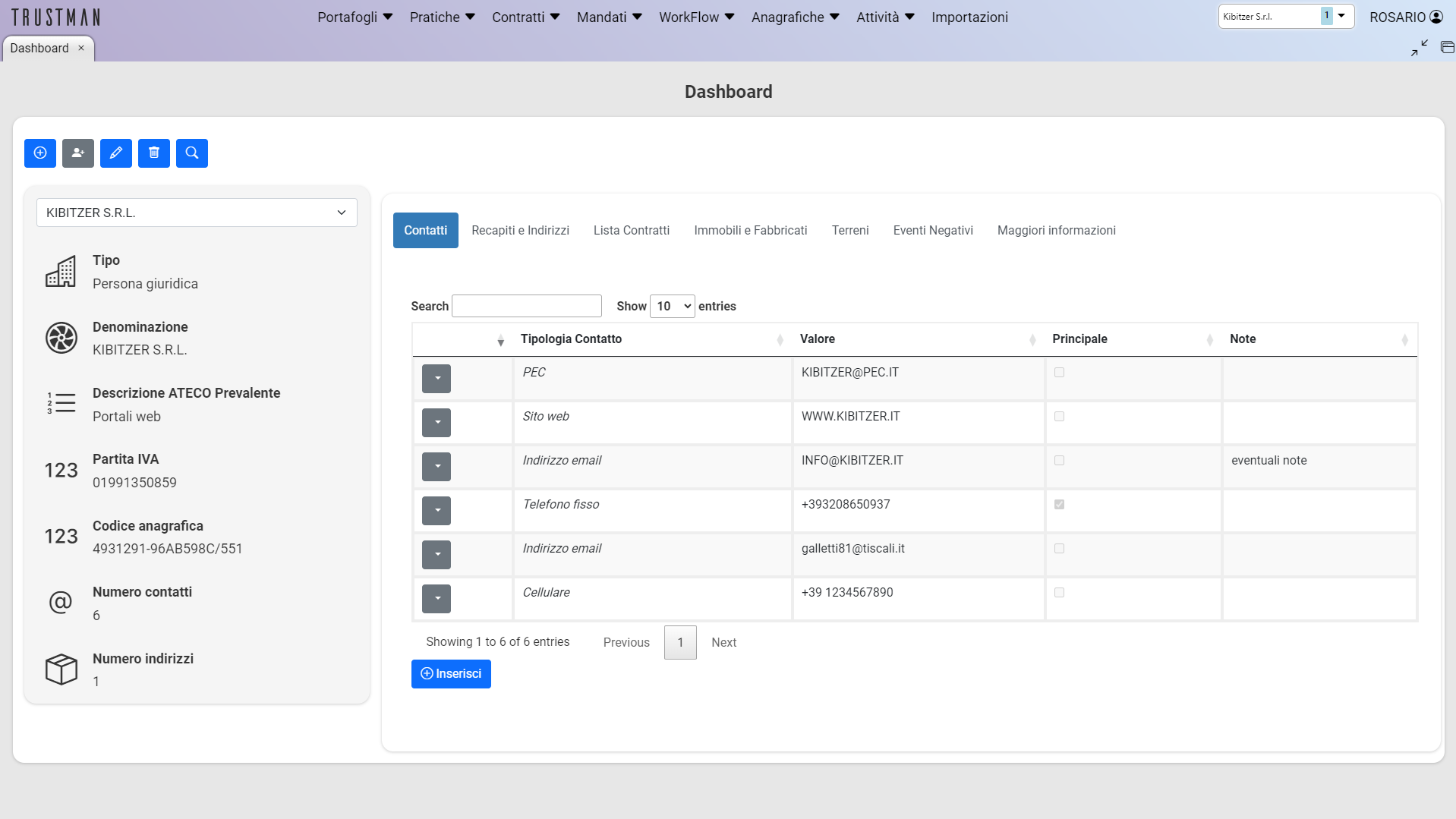The height and width of the screenshot is (819, 1456).
Task: Click the trash delete toolbar icon
Action: click(x=154, y=153)
